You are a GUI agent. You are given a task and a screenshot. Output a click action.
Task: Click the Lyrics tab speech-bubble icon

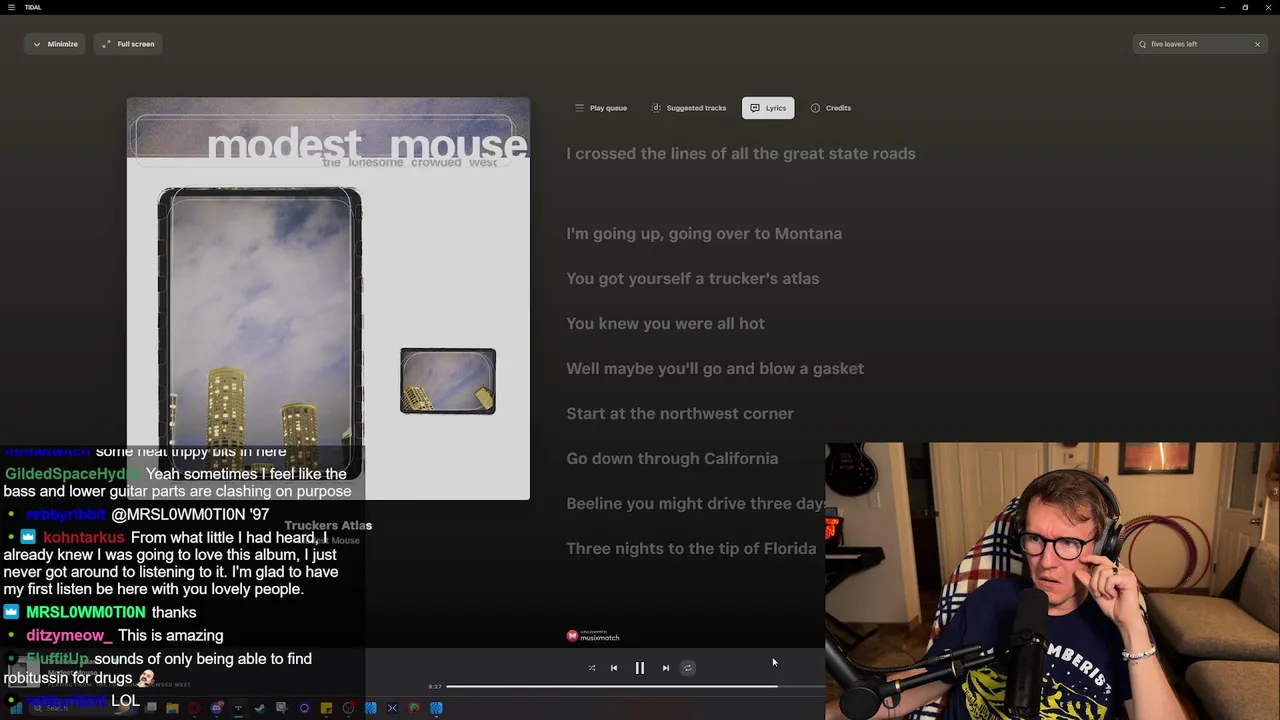coord(755,108)
